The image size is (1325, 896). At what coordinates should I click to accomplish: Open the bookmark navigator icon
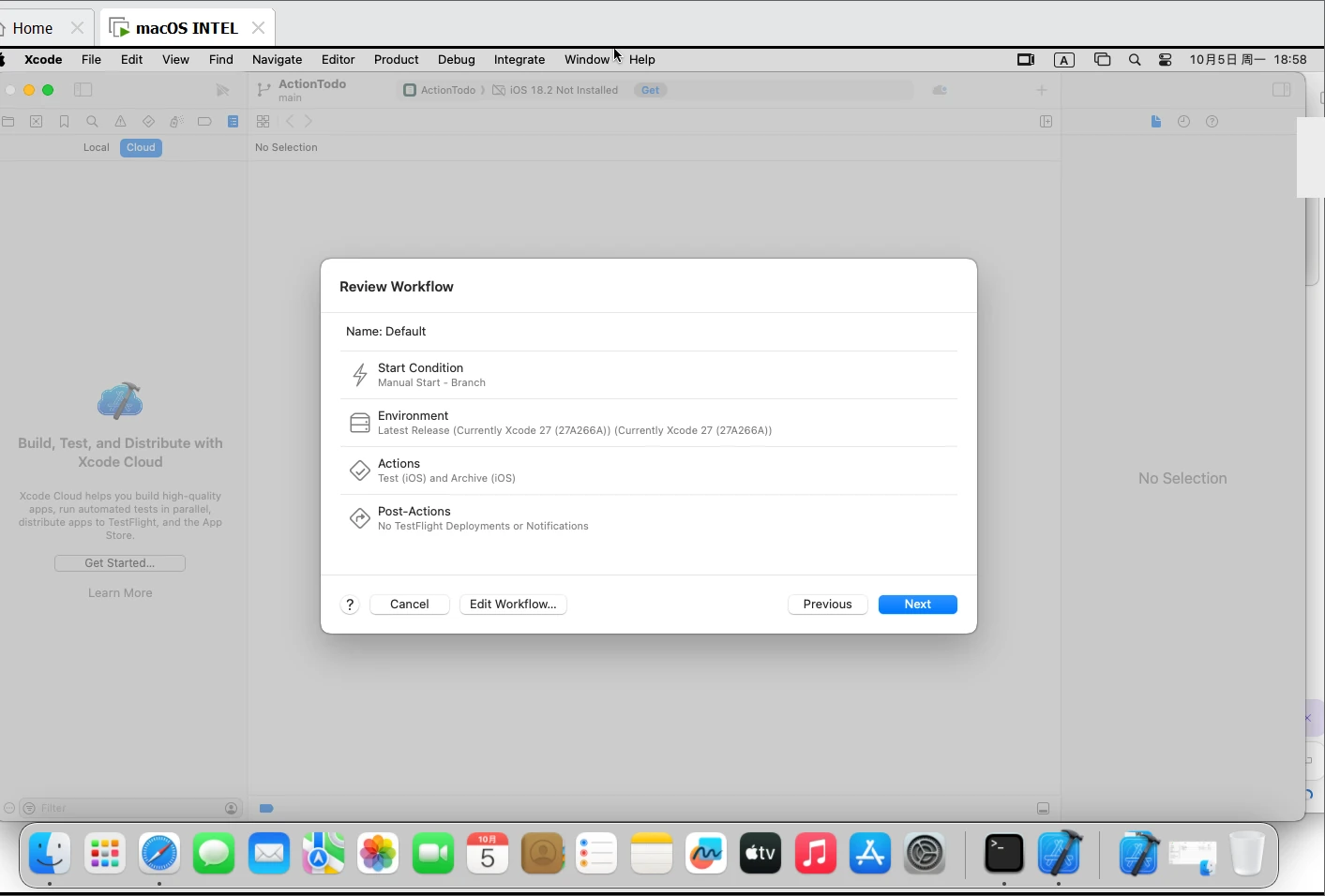pos(64,122)
